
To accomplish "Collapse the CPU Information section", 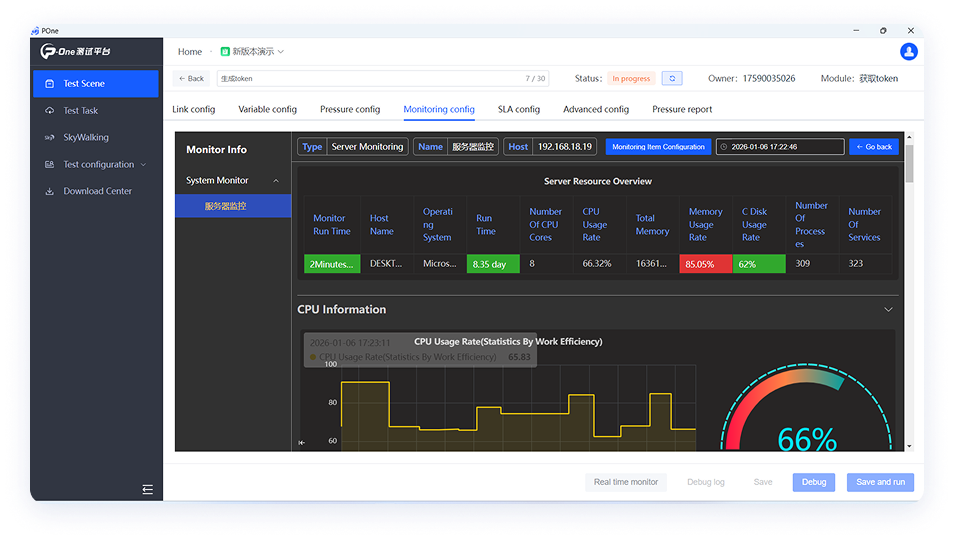I will click(888, 310).
